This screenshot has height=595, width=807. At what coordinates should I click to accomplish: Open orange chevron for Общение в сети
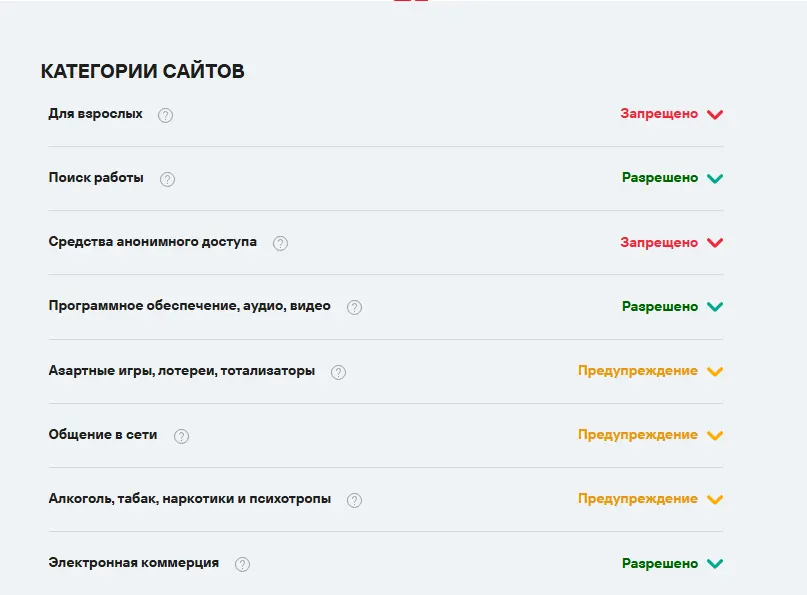tap(715, 435)
